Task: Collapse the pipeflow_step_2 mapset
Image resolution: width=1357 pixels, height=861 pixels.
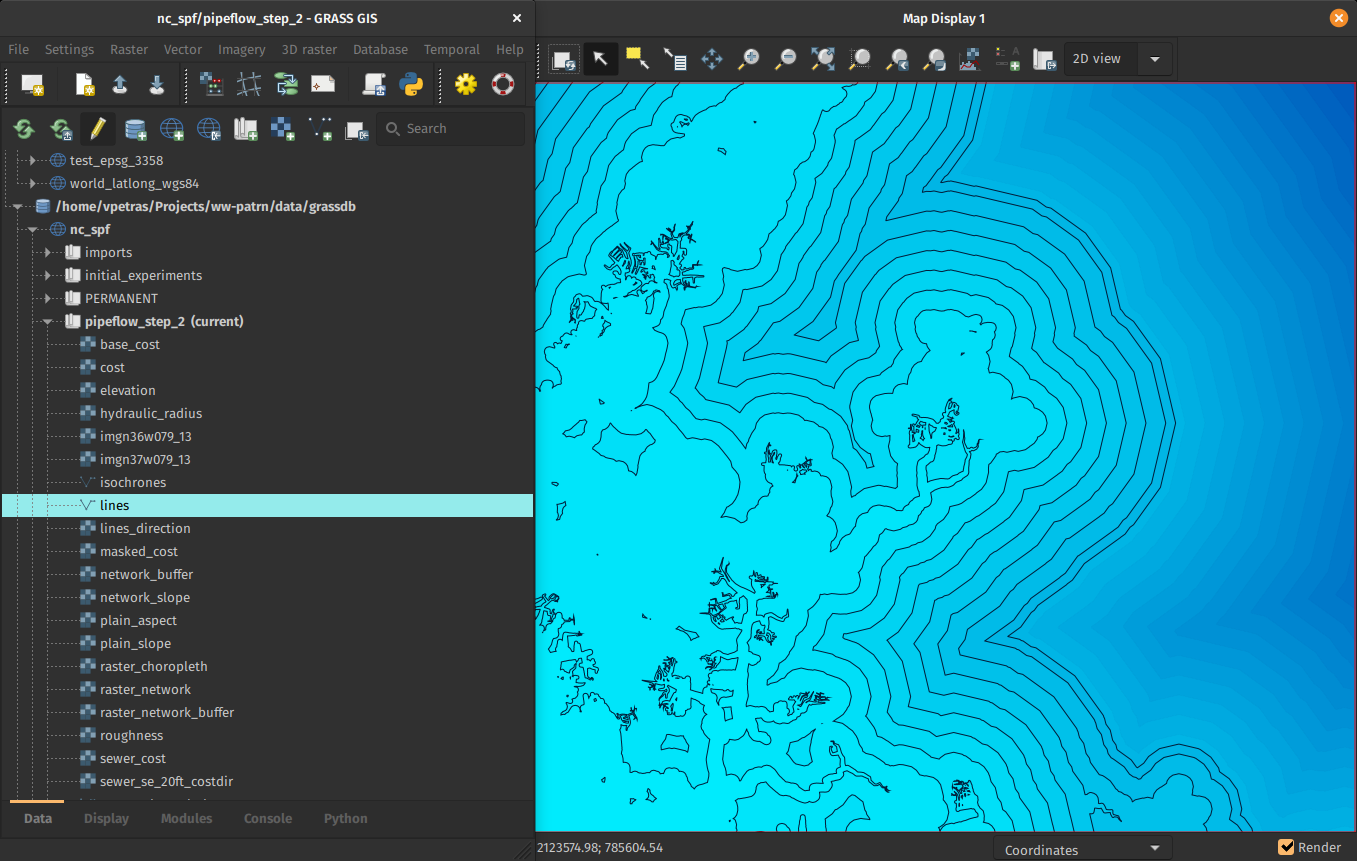Action: coord(47,322)
